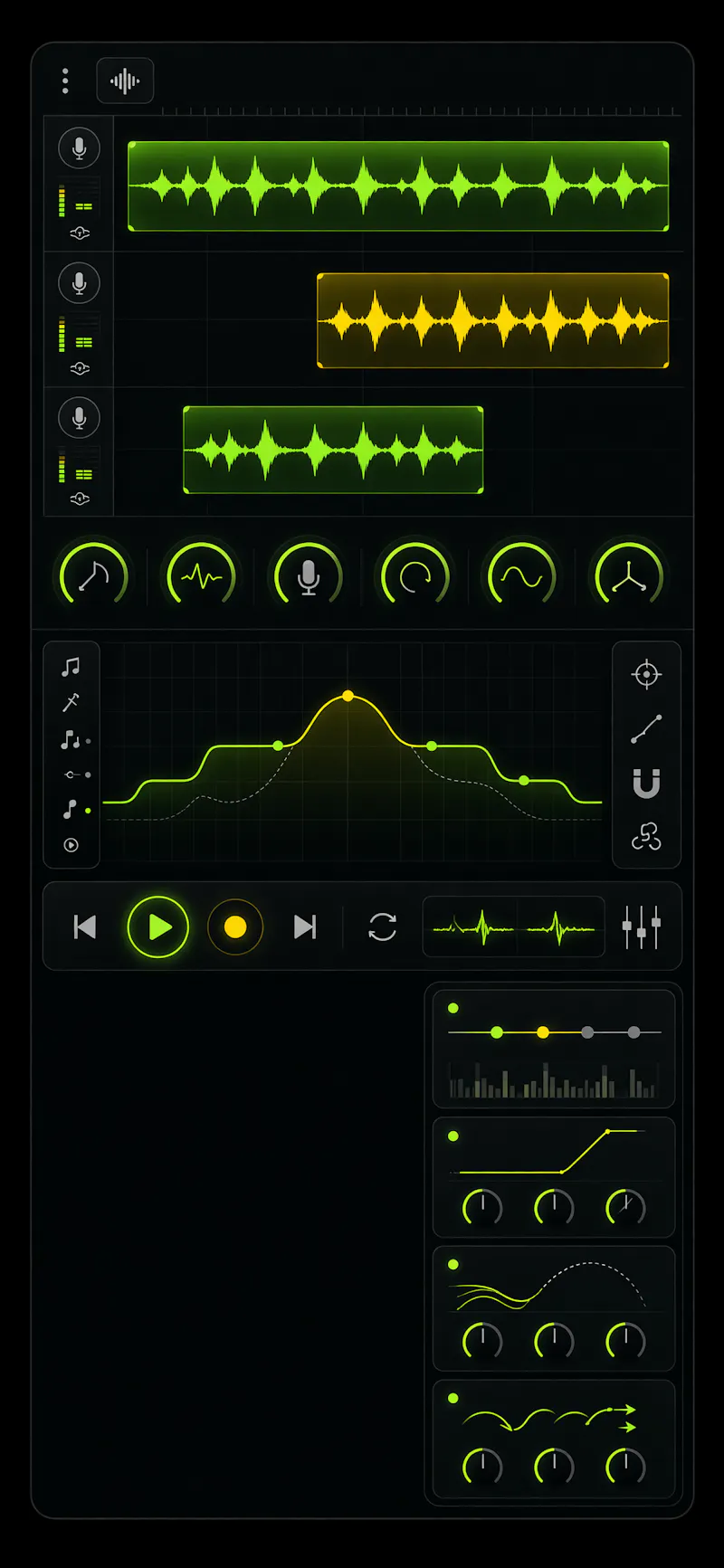Click the last knob in the bouncing arrows panel
The width and height of the screenshot is (724, 1568).
[625, 1466]
